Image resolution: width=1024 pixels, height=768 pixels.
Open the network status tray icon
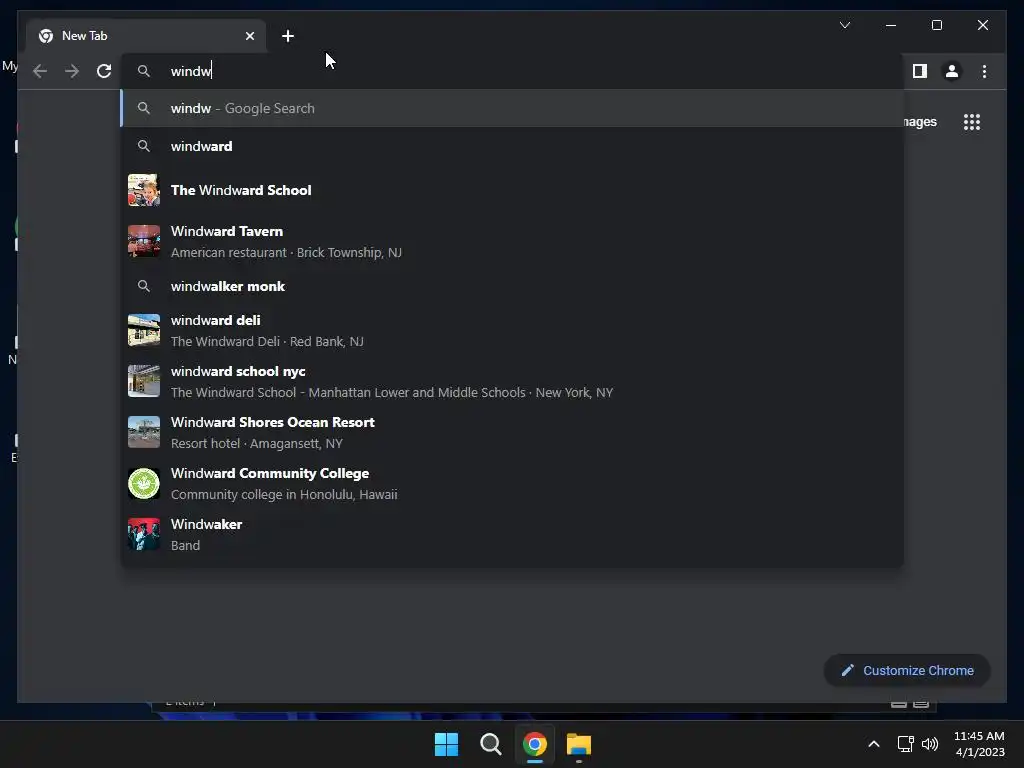point(905,744)
